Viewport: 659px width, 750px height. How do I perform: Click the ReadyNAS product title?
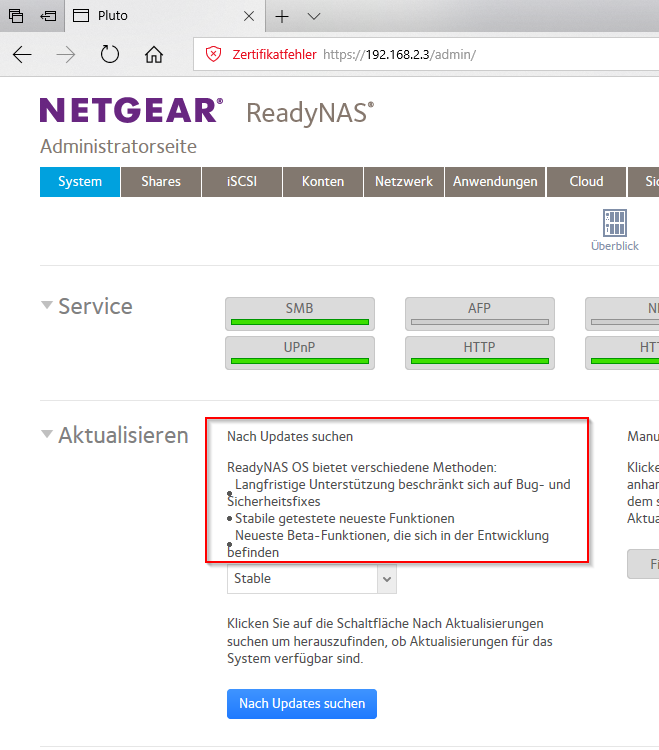[x=310, y=113]
